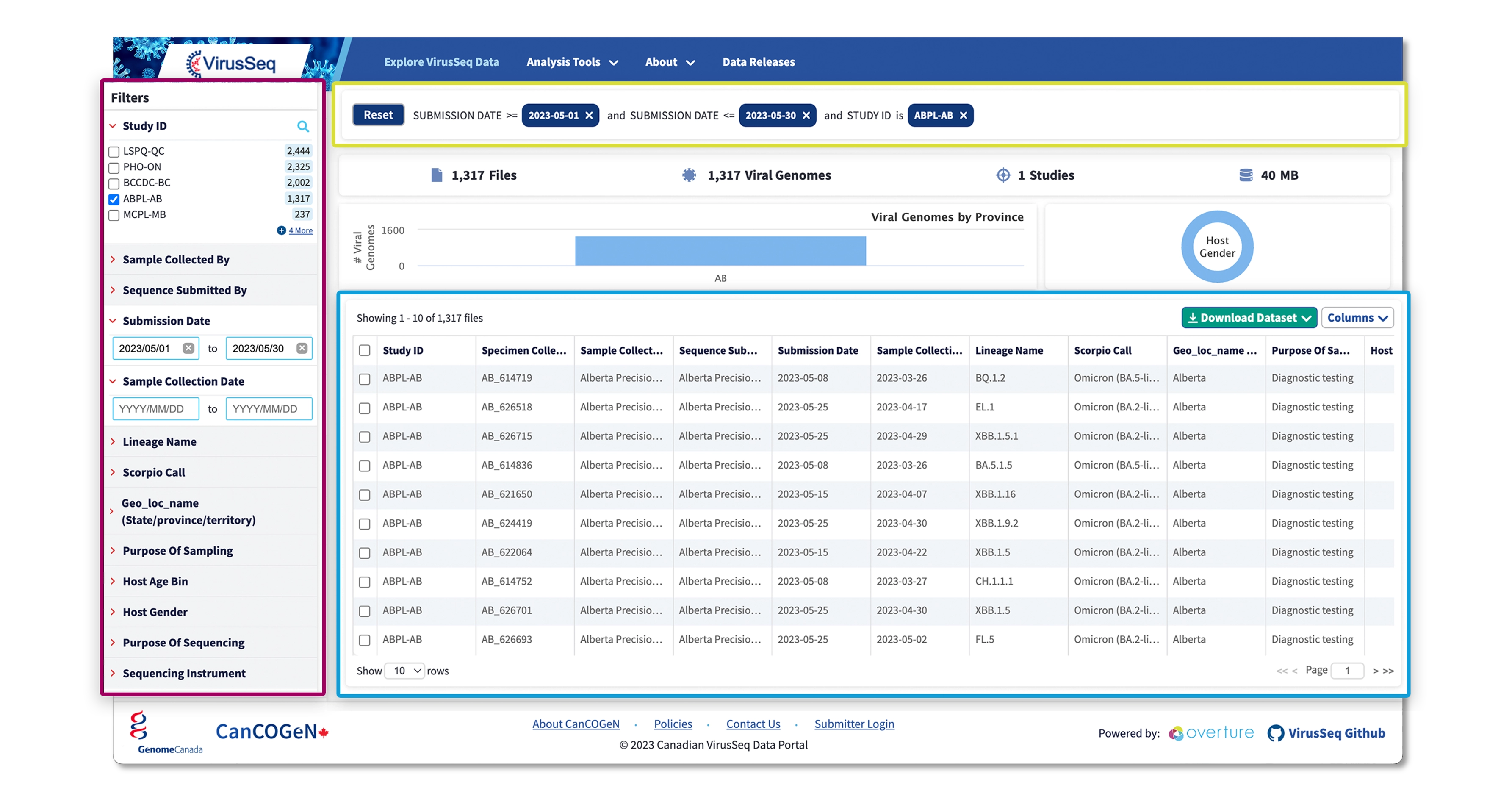
Task: Check the LSPQ-QC study checkbox
Action: coord(114,152)
